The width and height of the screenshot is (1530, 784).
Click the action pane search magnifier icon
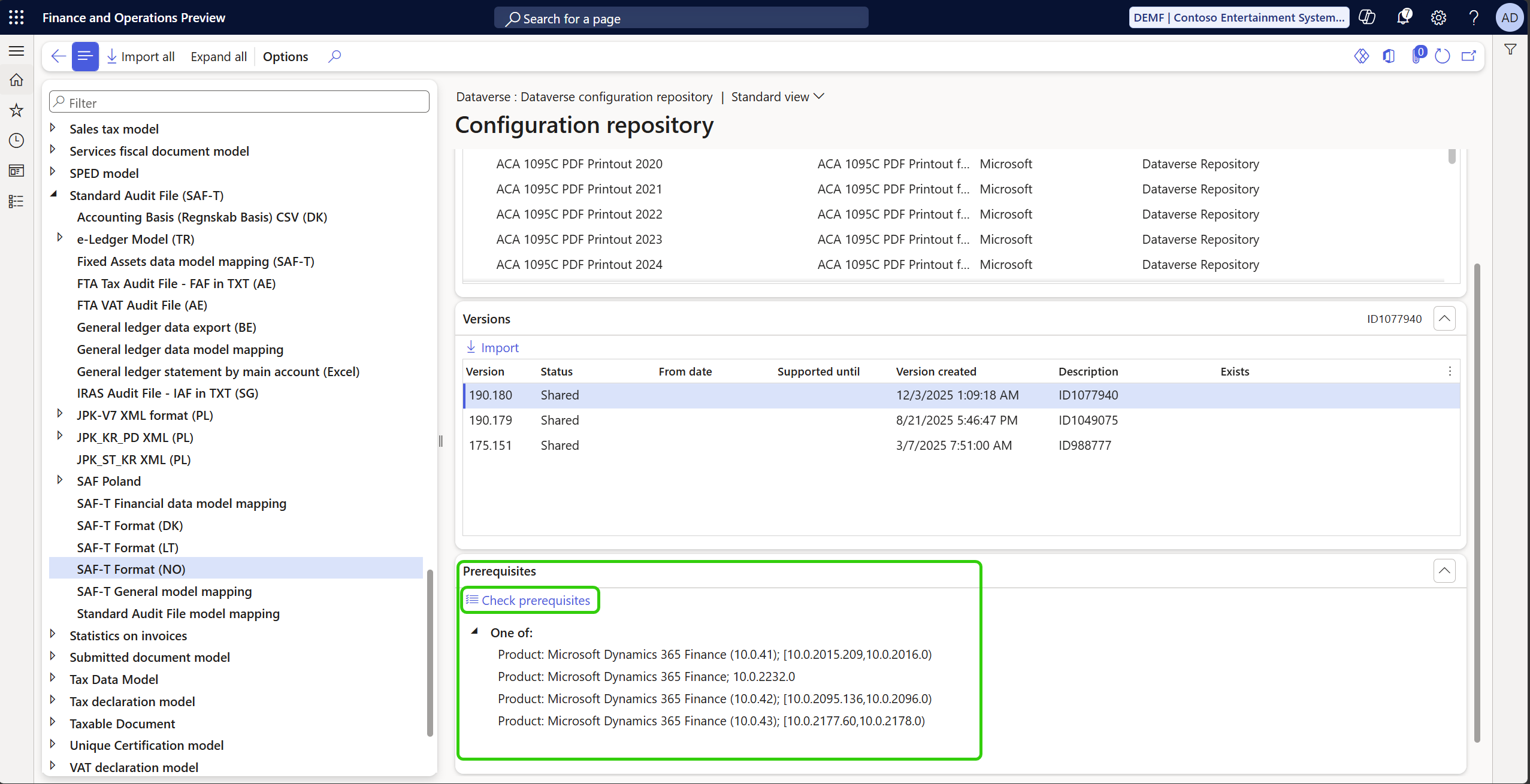tap(335, 56)
